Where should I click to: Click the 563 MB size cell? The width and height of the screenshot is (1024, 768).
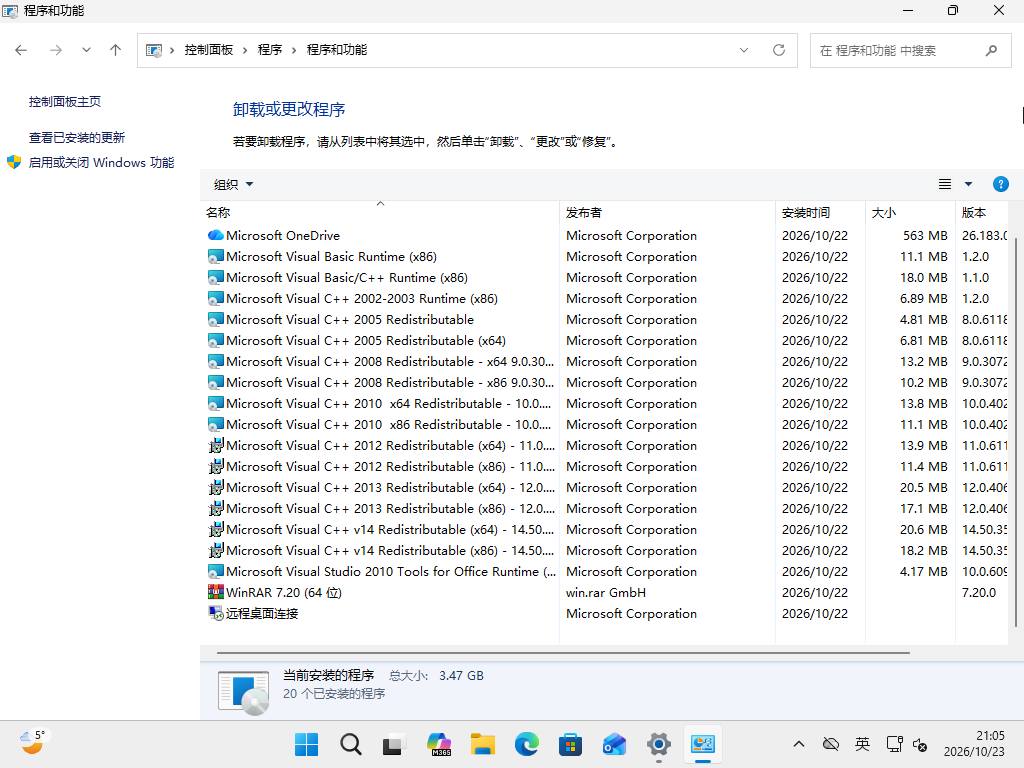click(925, 235)
